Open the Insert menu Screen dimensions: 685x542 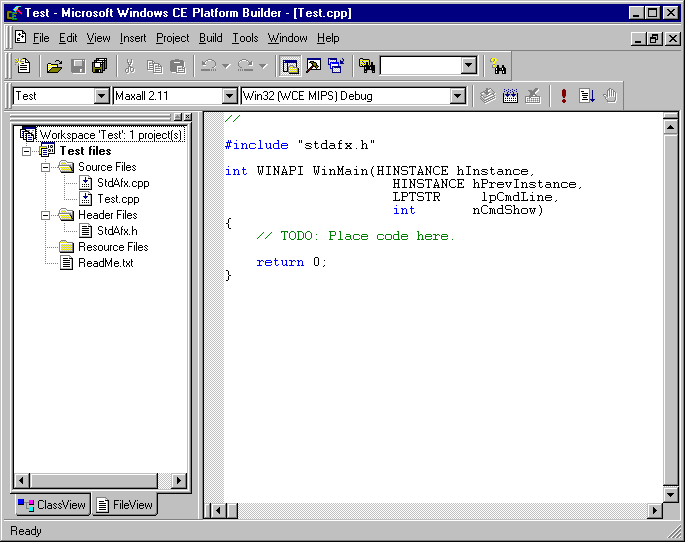133,38
